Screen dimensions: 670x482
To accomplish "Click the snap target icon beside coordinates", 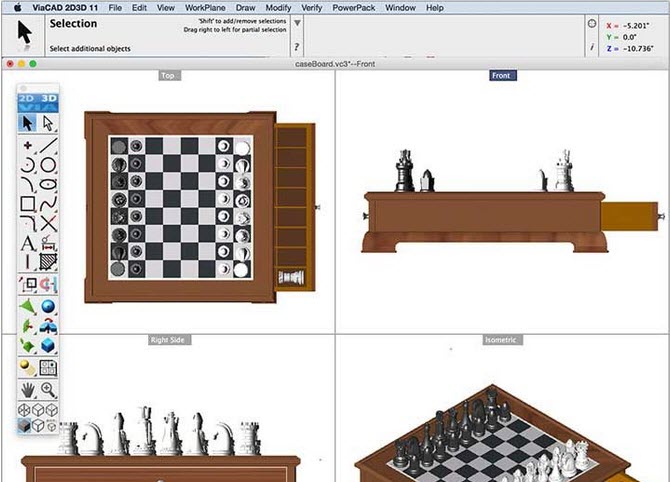I will click(592, 24).
